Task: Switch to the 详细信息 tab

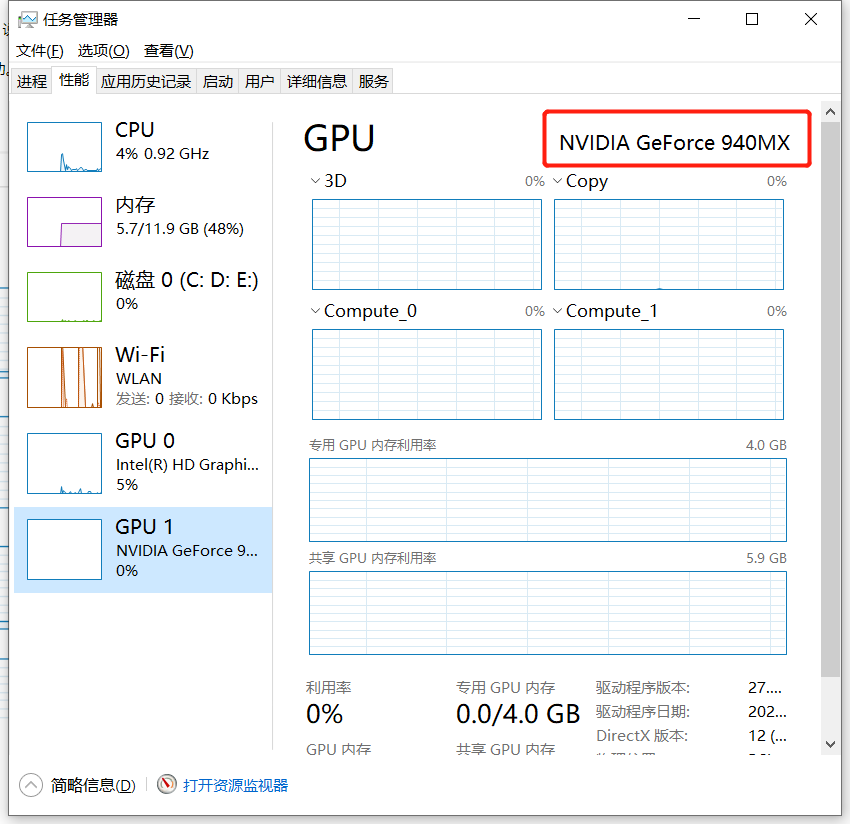Action: [x=317, y=81]
